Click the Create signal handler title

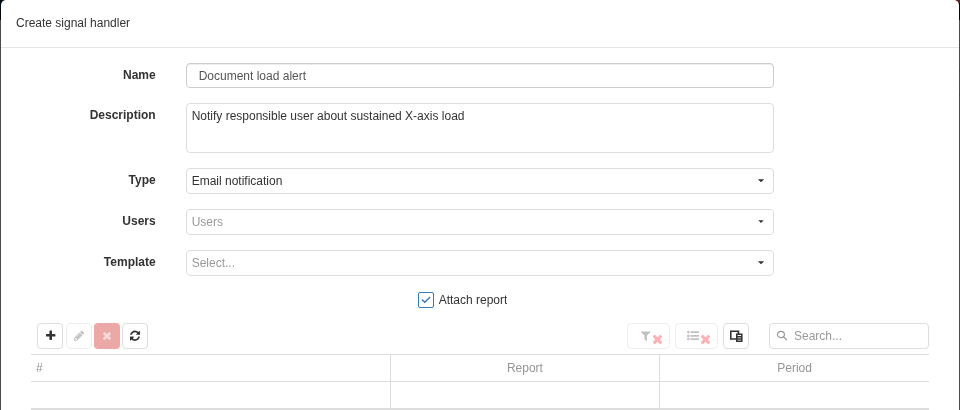[x=73, y=23]
